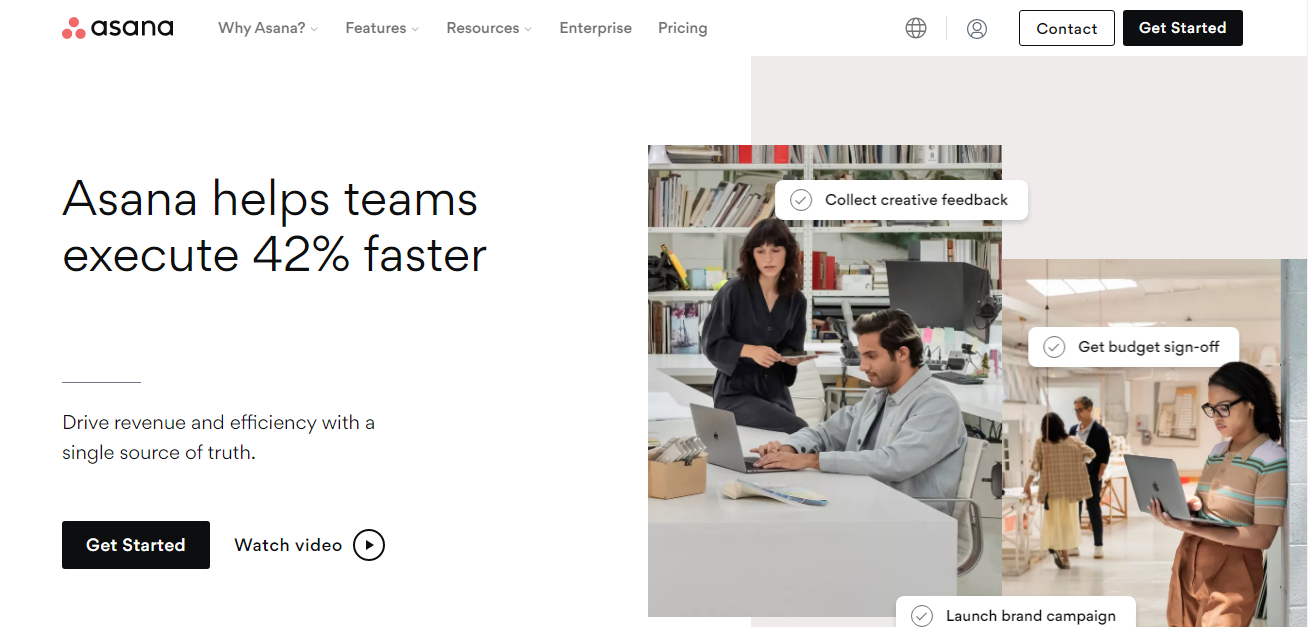Go to the Pricing page
The height and width of the screenshot is (627, 1308).
(x=682, y=28)
